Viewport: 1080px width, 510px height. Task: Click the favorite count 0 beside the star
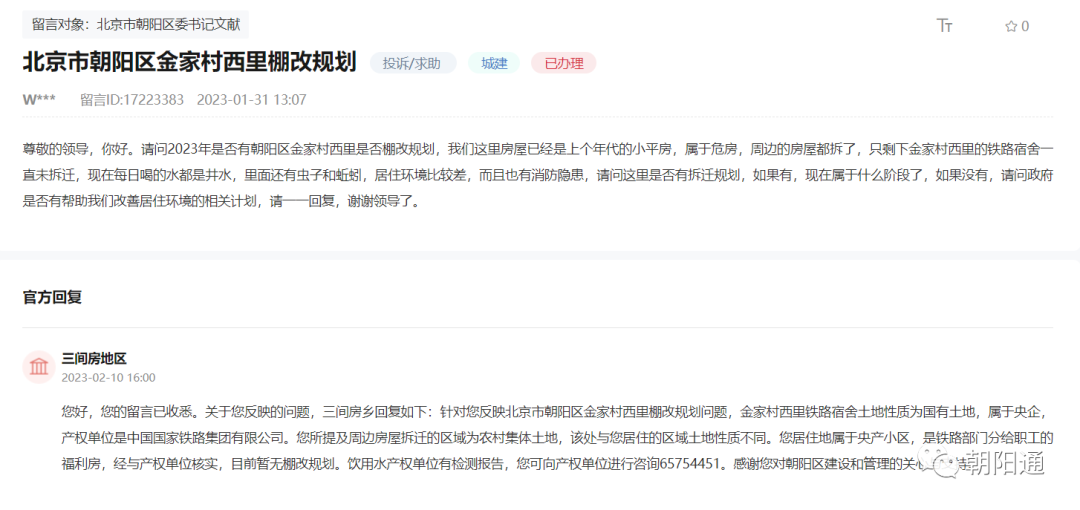(x=1025, y=26)
